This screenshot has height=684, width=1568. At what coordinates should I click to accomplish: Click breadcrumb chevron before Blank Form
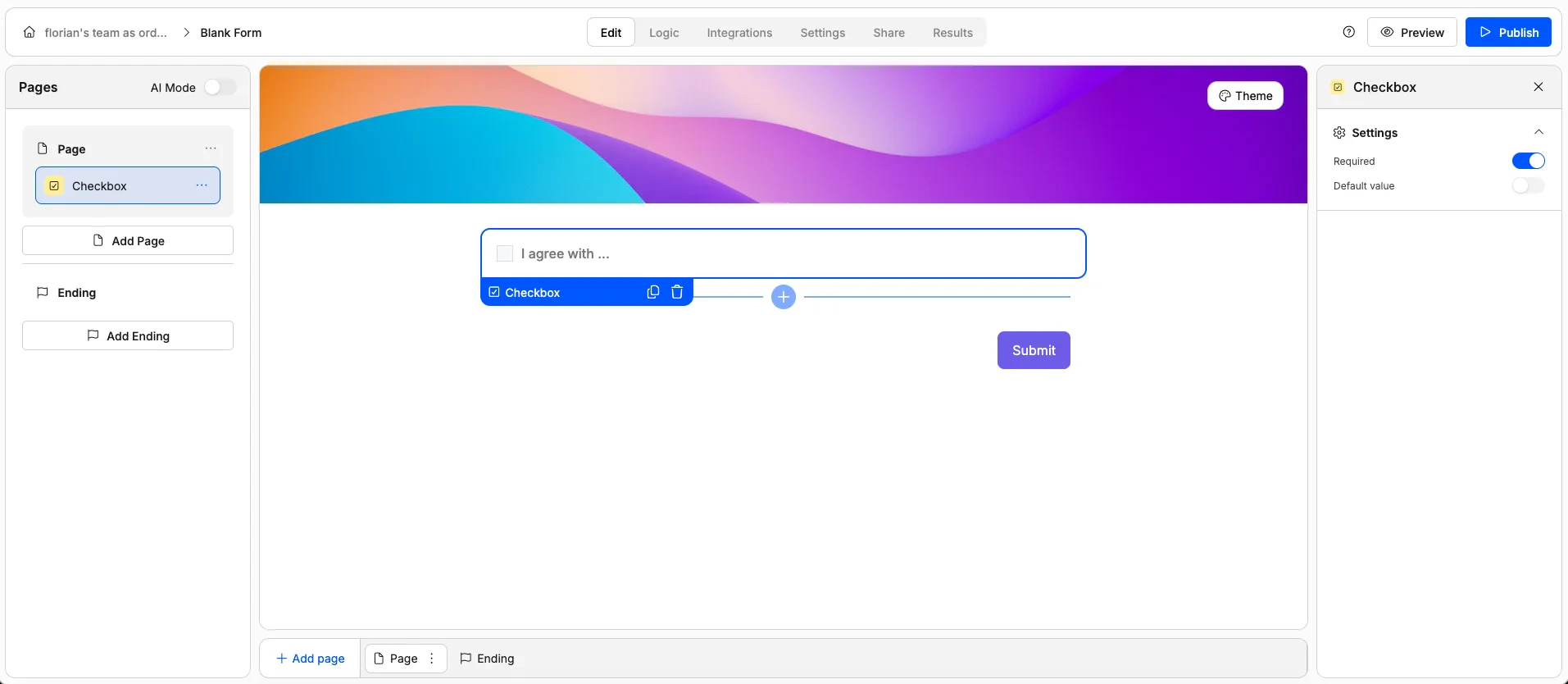[186, 33]
